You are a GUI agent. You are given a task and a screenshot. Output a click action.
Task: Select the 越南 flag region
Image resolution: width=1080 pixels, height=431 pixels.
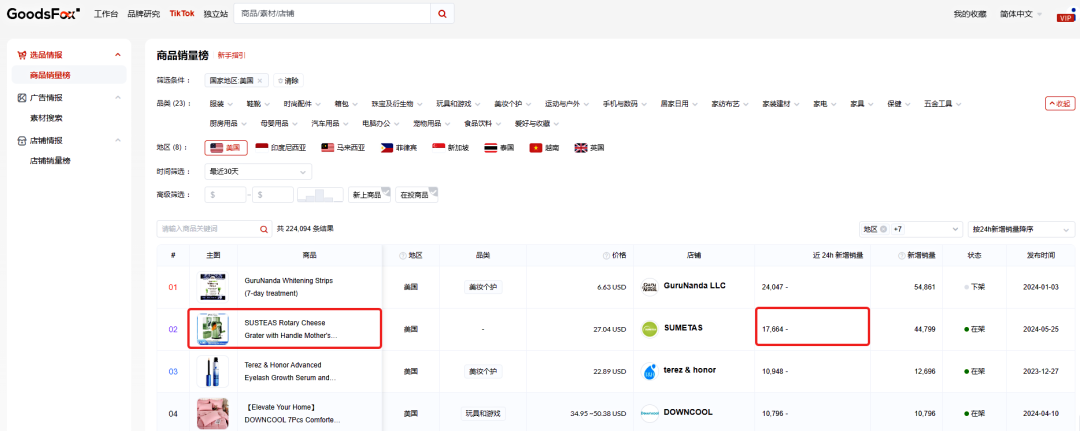point(543,148)
